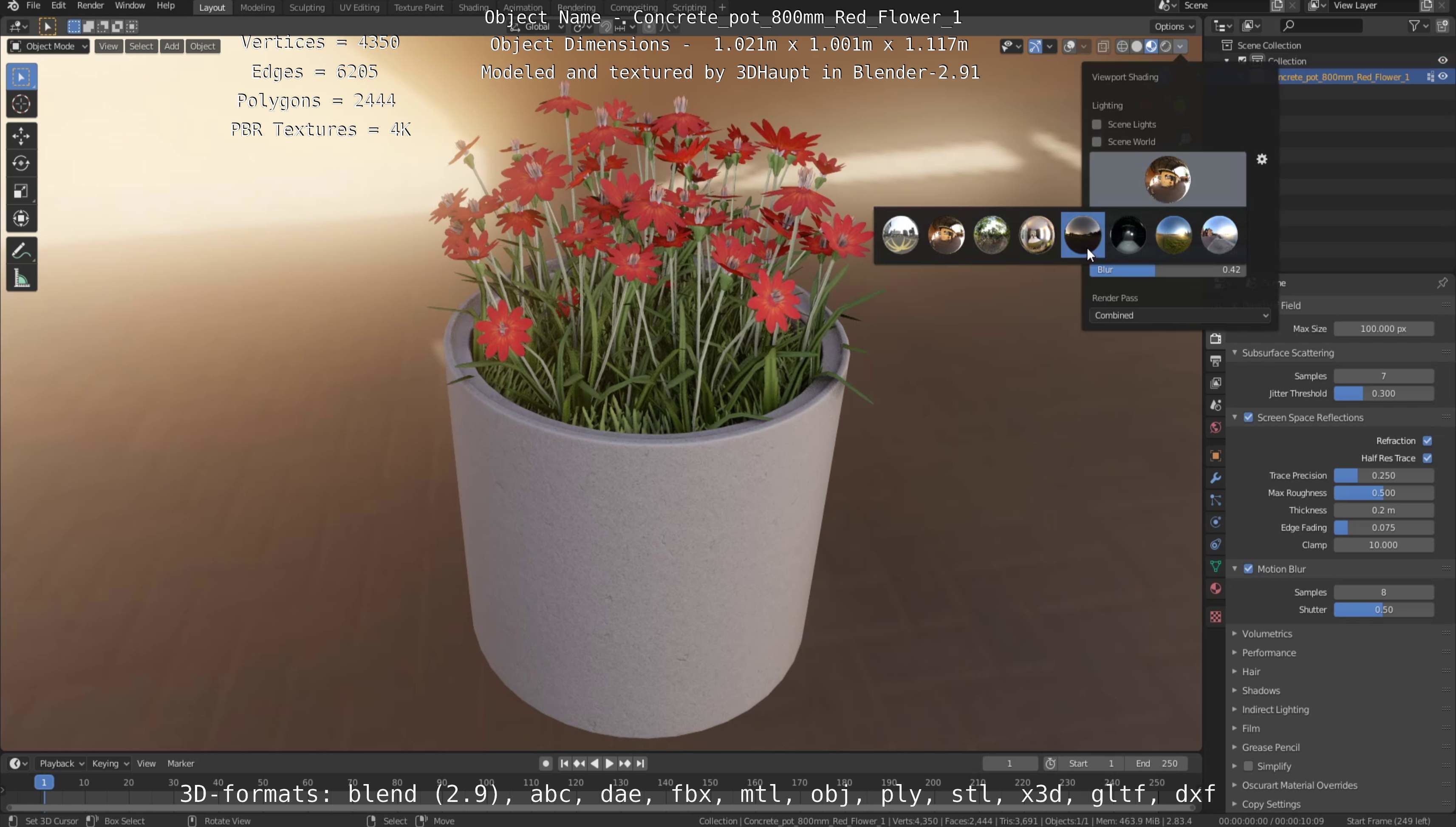The height and width of the screenshot is (827, 1456).
Task: Open the viewport Options dropdown
Action: click(x=1173, y=27)
